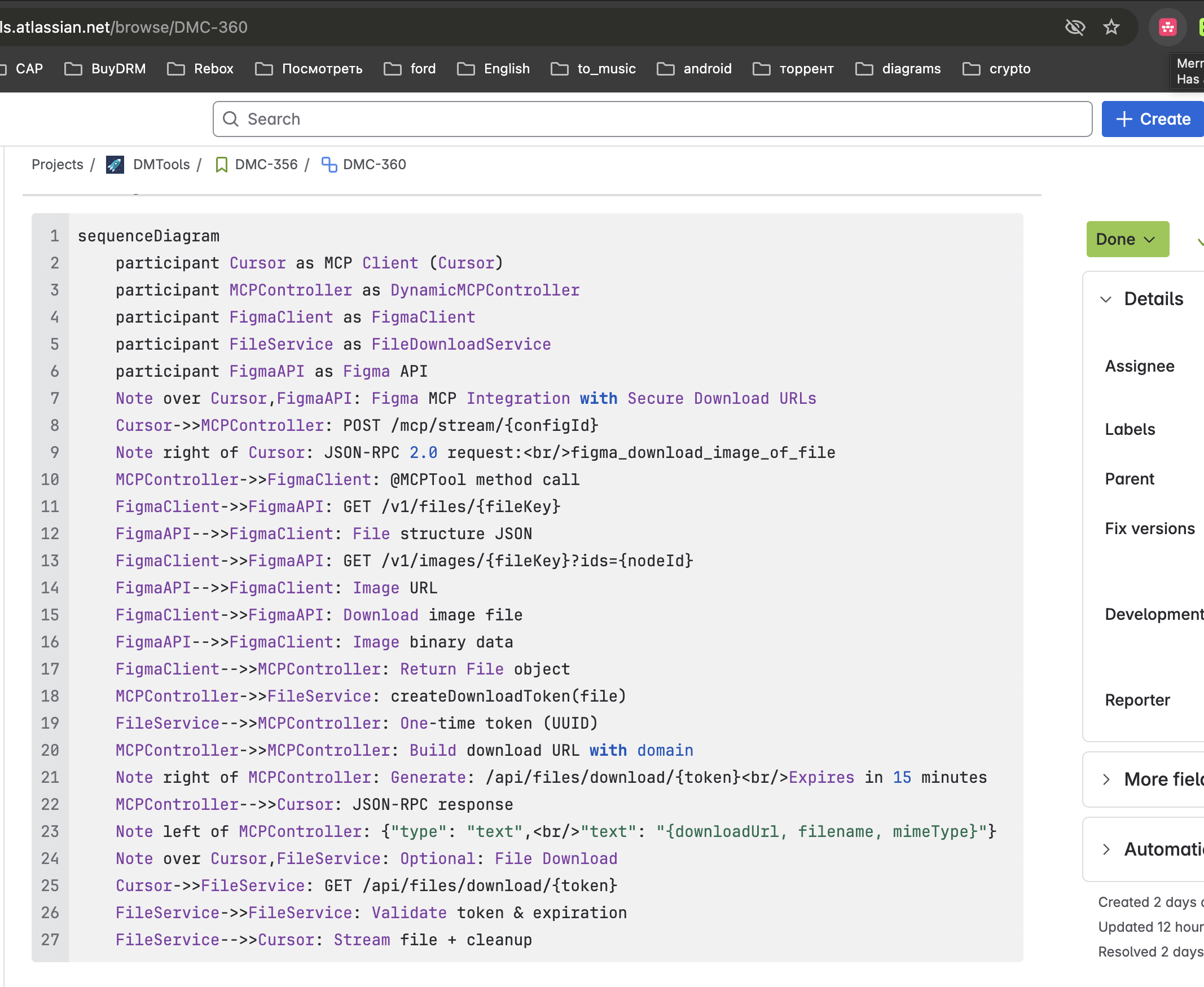Click the Parent field label

click(1129, 479)
